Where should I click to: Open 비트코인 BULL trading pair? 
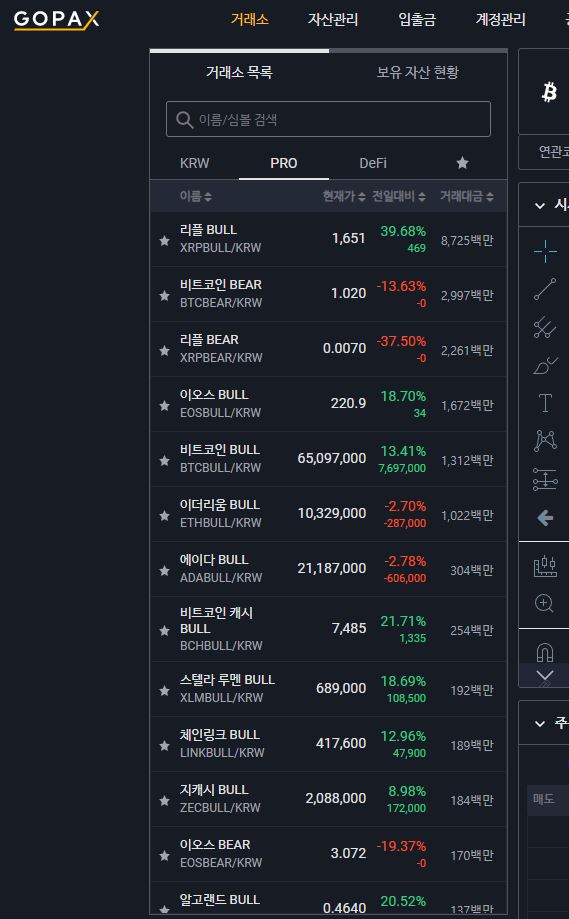pyautogui.click(x=328, y=460)
